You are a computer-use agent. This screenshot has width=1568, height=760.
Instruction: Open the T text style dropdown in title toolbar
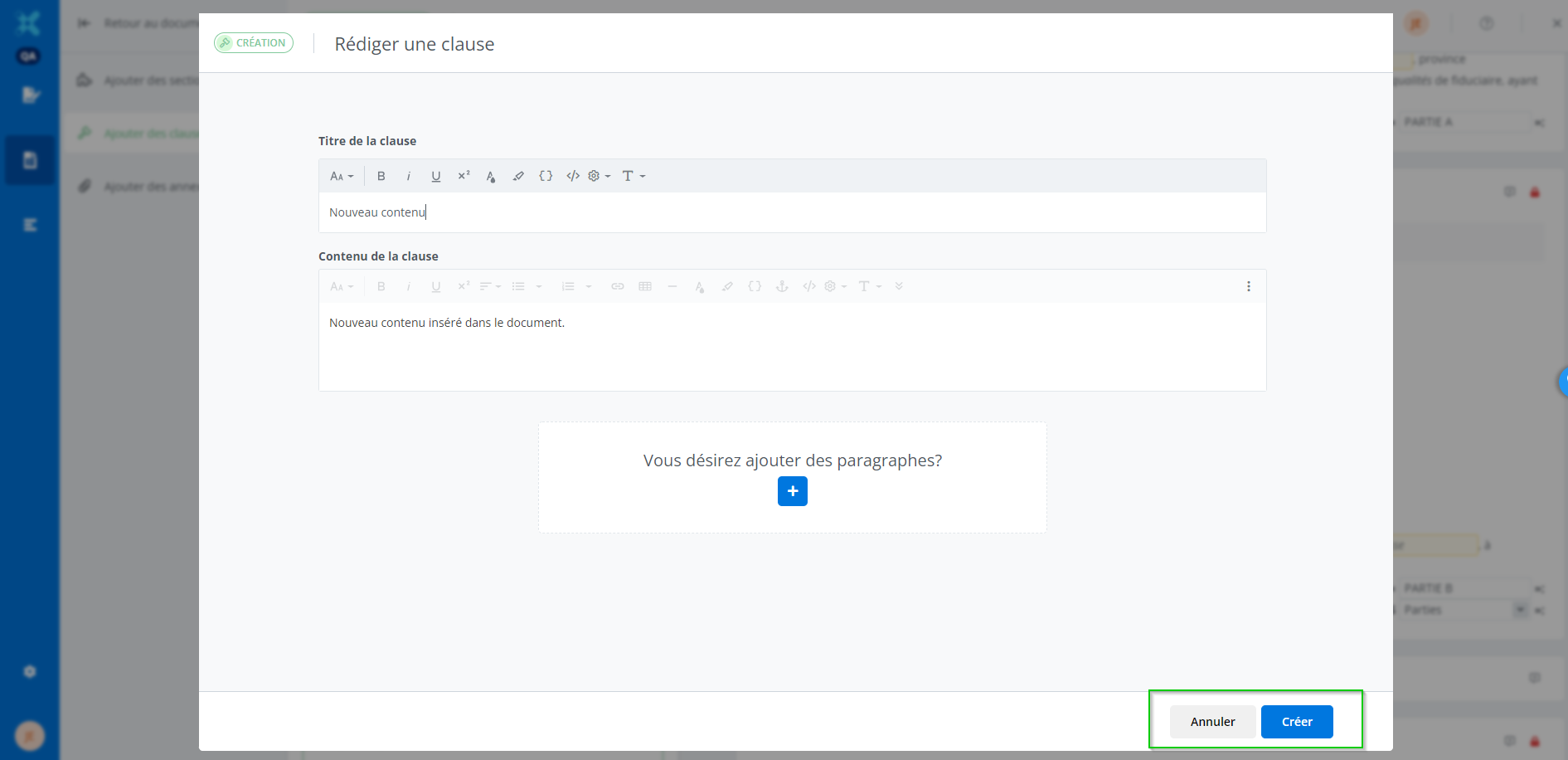click(x=634, y=176)
